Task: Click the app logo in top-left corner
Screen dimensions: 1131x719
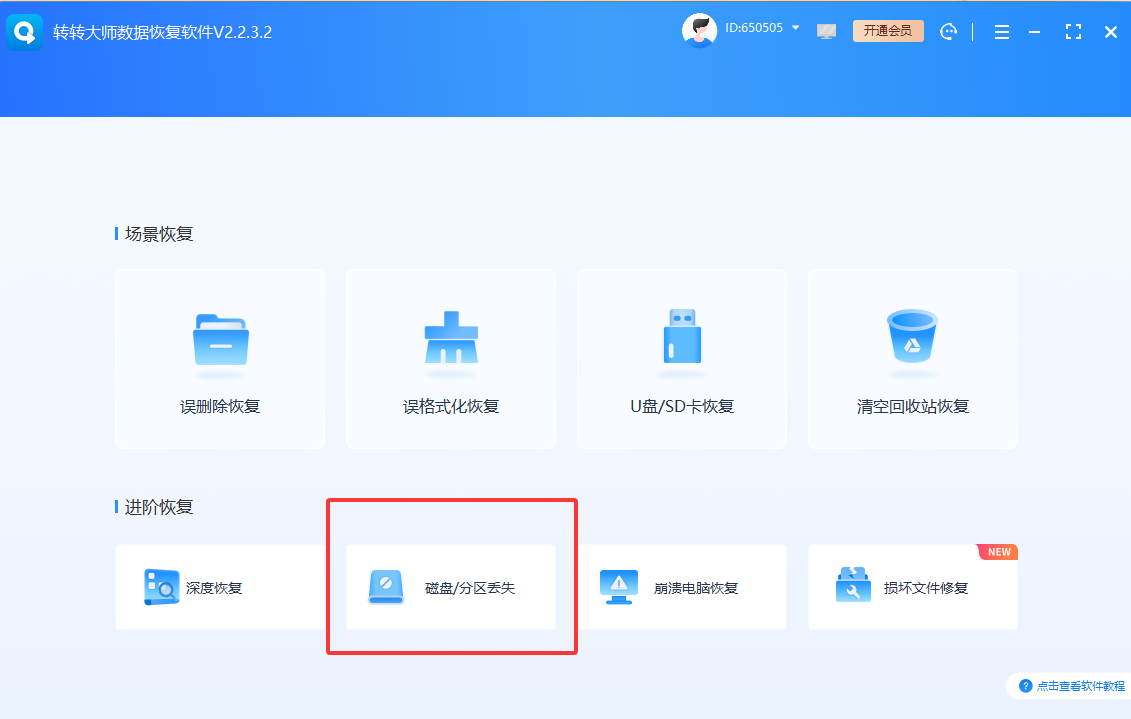Action: point(22,31)
